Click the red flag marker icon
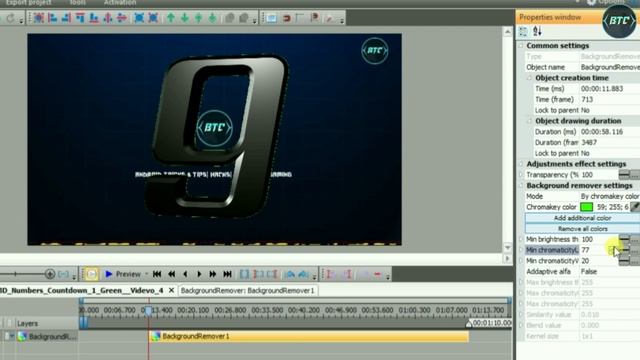 [x=315, y=18]
